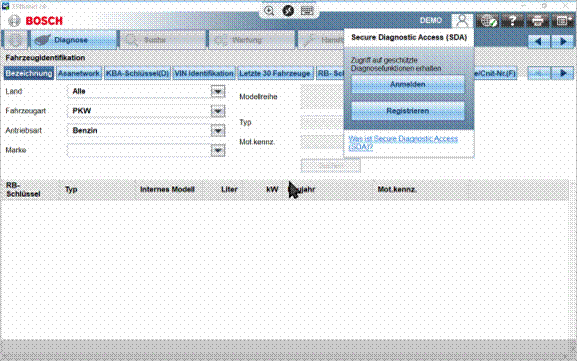This screenshot has width=578, height=362.
Task: Click the Registrieren button
Action: click(408, 111)
